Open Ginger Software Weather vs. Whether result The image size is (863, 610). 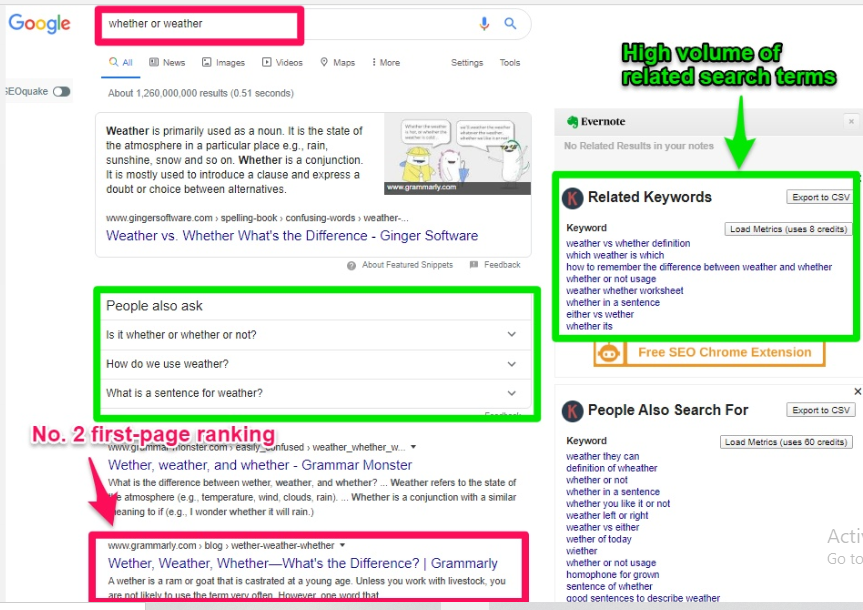tap(292, 236)
